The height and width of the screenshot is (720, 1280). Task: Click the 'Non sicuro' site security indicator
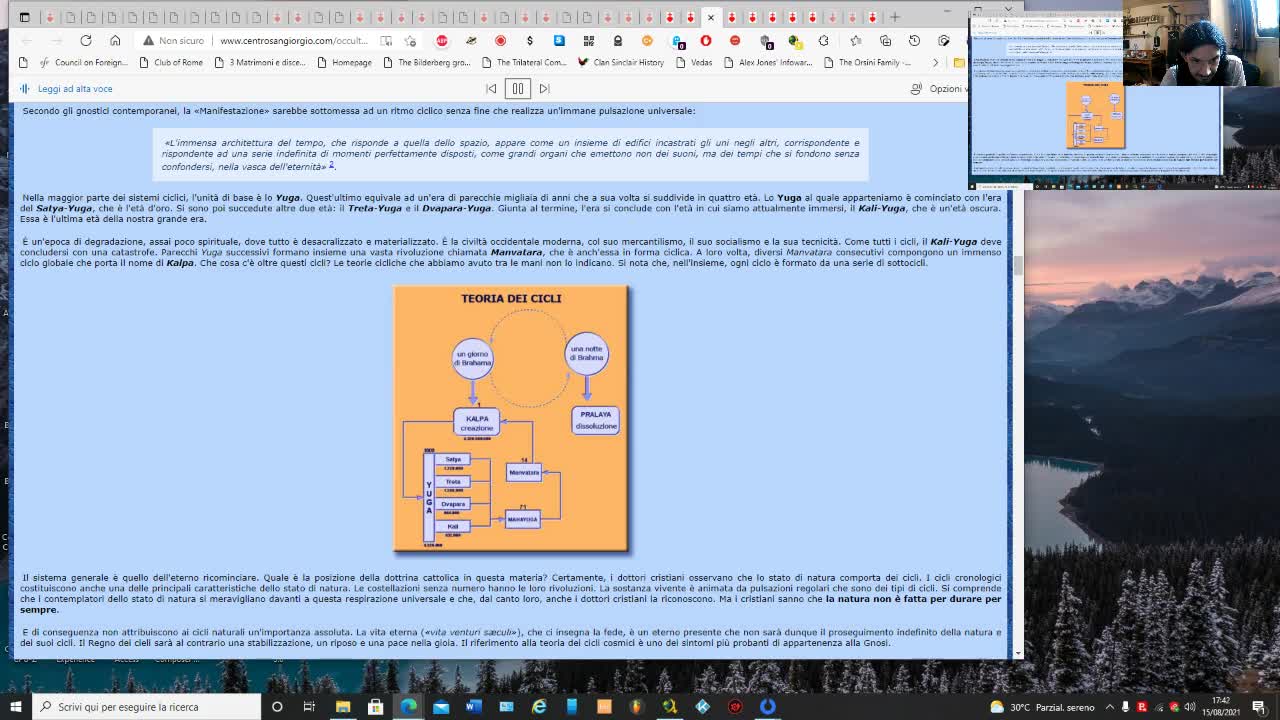click(173, 41)
